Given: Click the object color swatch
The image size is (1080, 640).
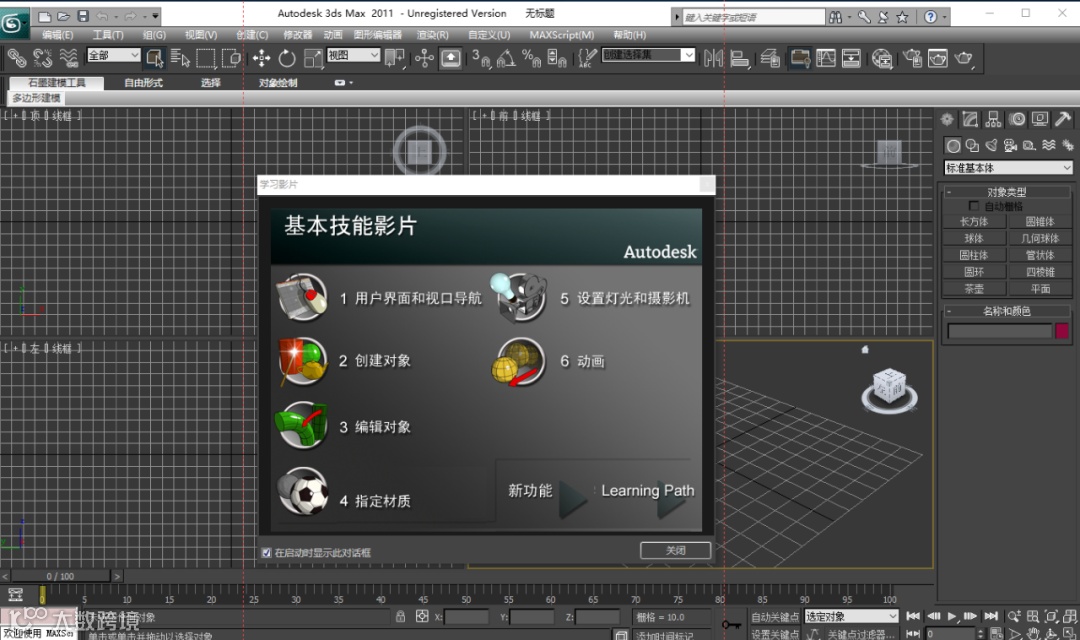Looking at the screenshot, I should point(1061,331).
